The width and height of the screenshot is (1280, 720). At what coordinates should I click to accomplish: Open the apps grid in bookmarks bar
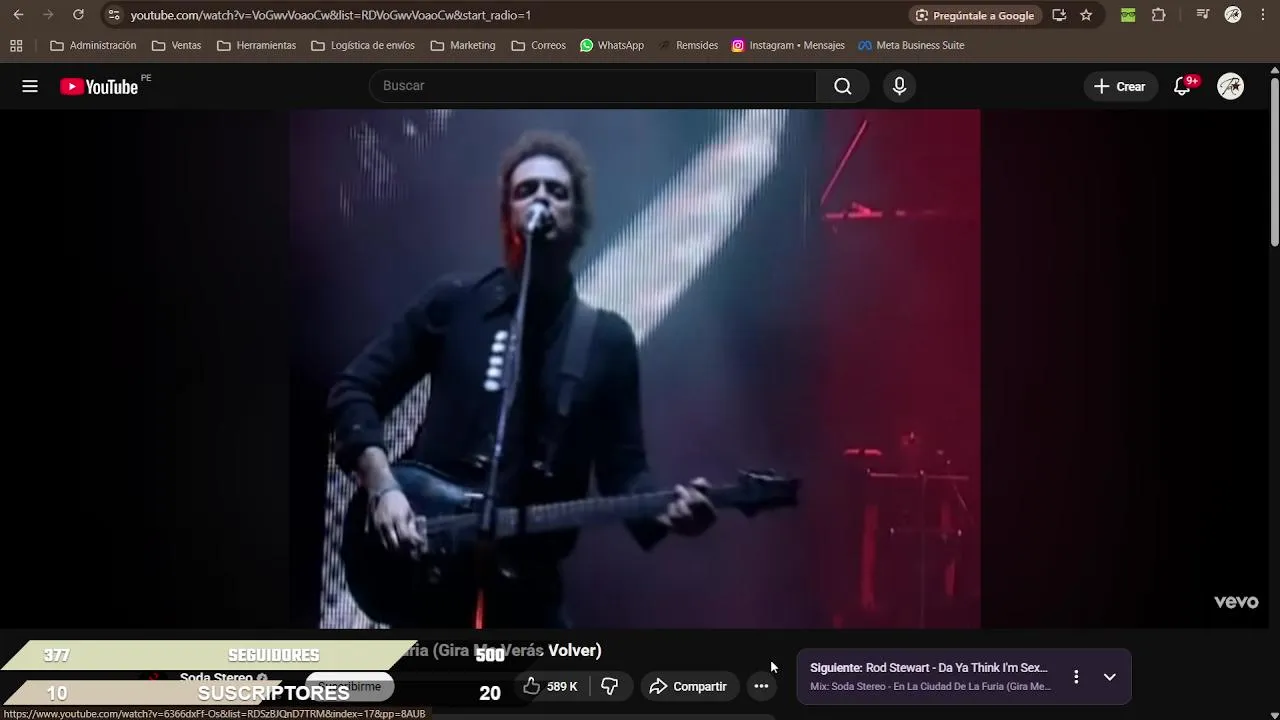[16, 45]
